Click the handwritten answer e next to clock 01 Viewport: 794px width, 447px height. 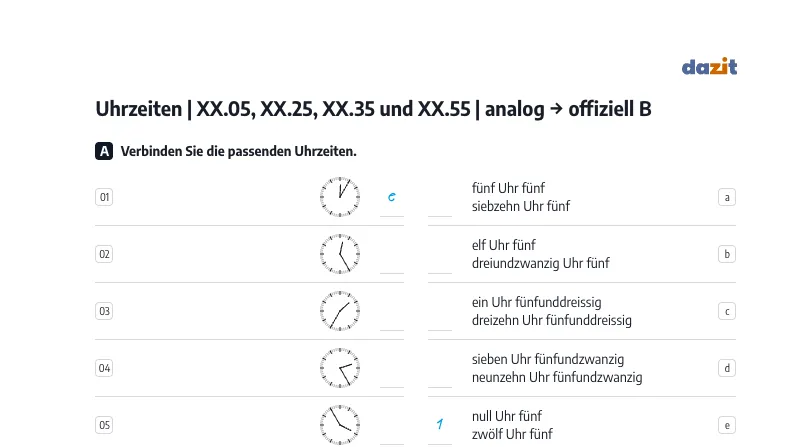(391, 197)
